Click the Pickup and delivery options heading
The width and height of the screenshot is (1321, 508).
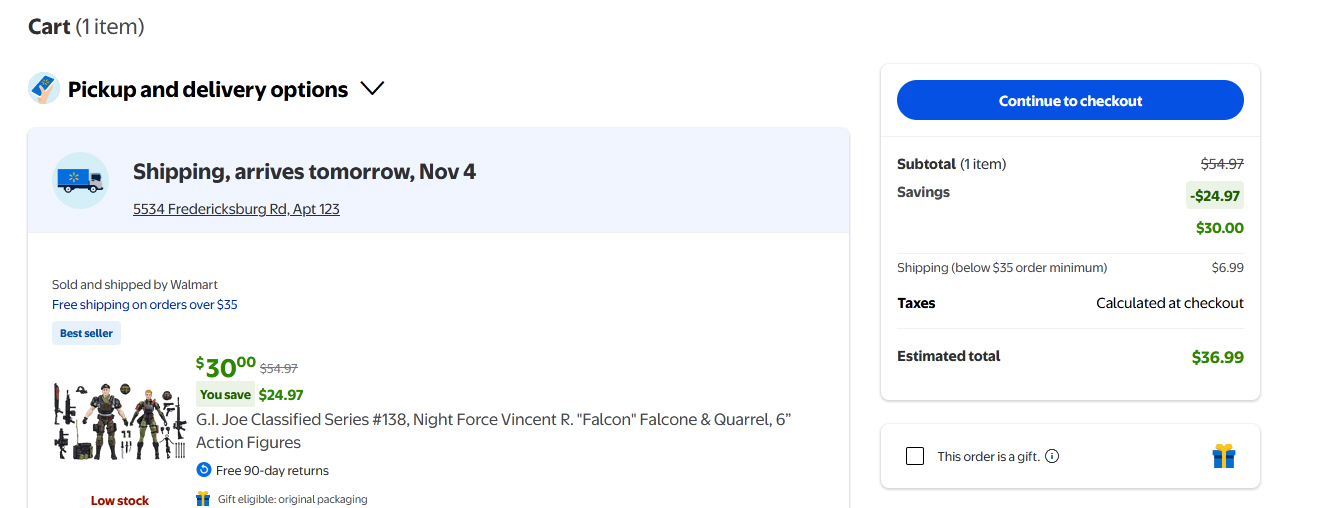(x=208, y=89)
